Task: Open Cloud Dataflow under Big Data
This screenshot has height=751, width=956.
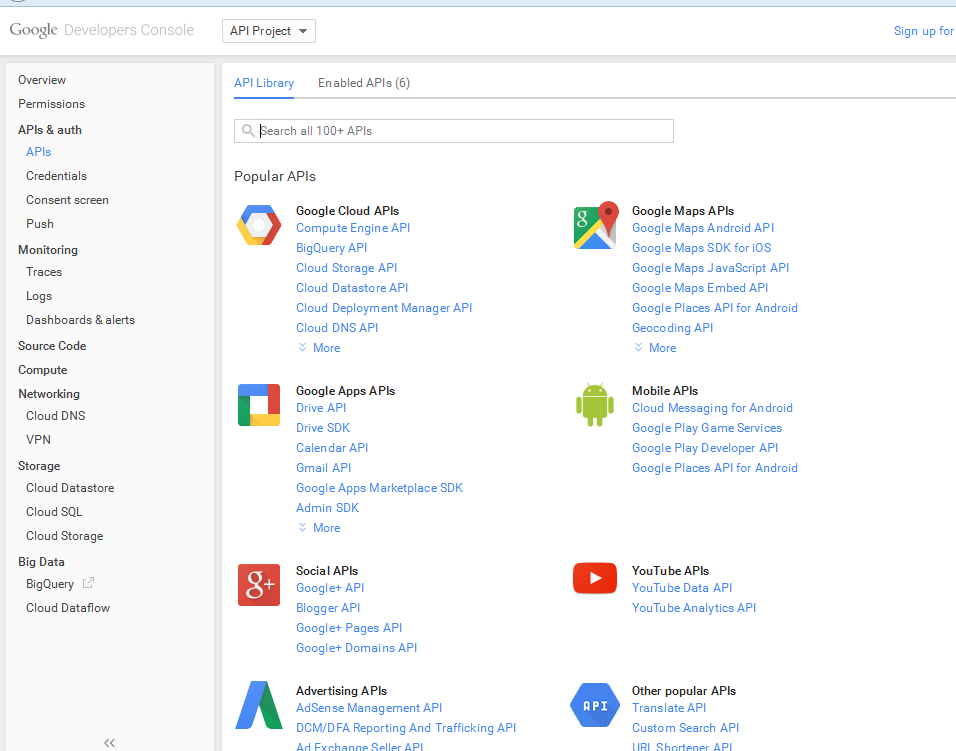Action: click(x=68, y=608)
